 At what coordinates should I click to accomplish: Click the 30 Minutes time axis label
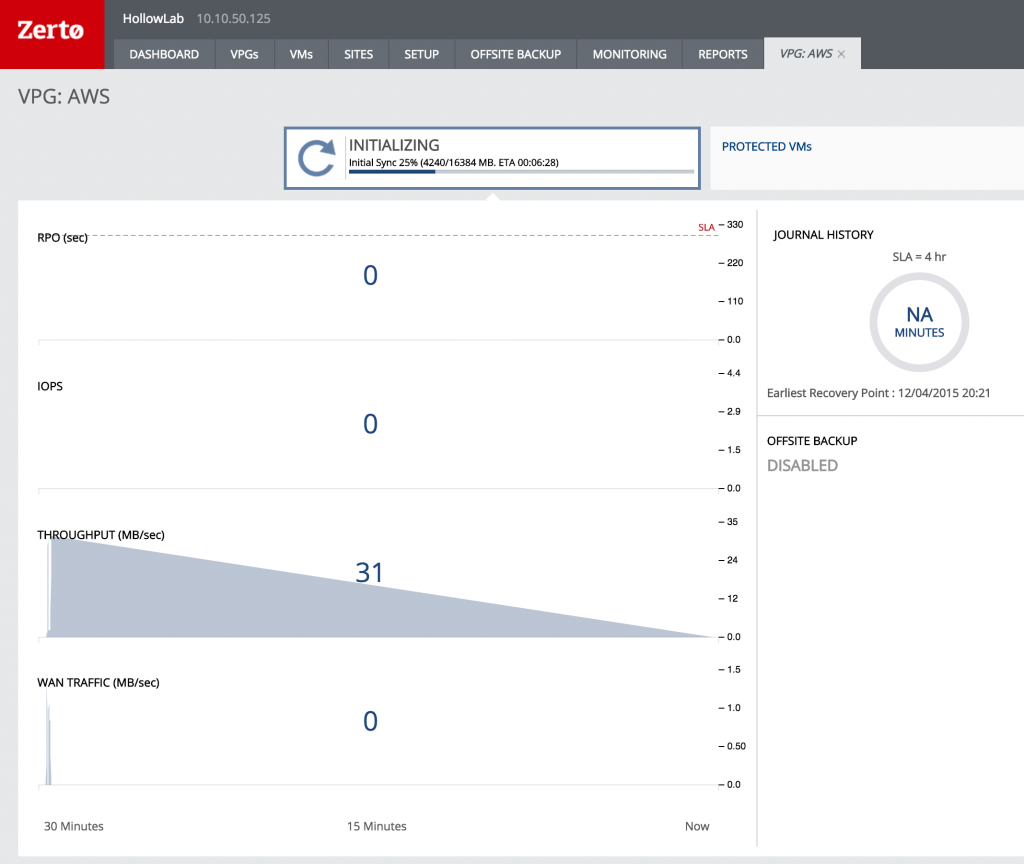(x=73, y=826)
